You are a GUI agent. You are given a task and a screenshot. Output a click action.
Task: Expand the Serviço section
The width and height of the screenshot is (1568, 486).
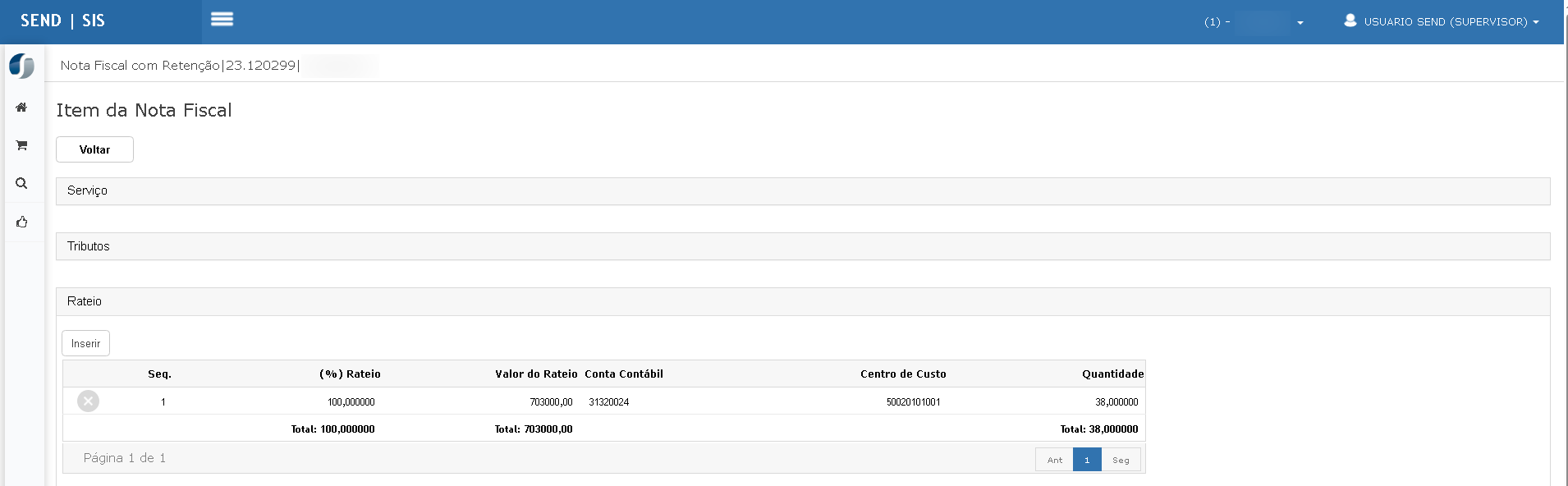[88, 190]
